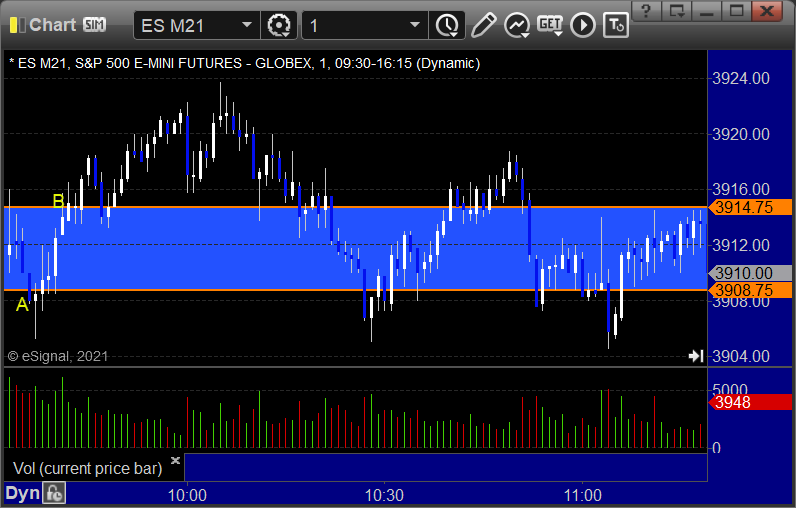The image size is (796, 508).
Task: Click the Chart title text
Action: (53, 24)
